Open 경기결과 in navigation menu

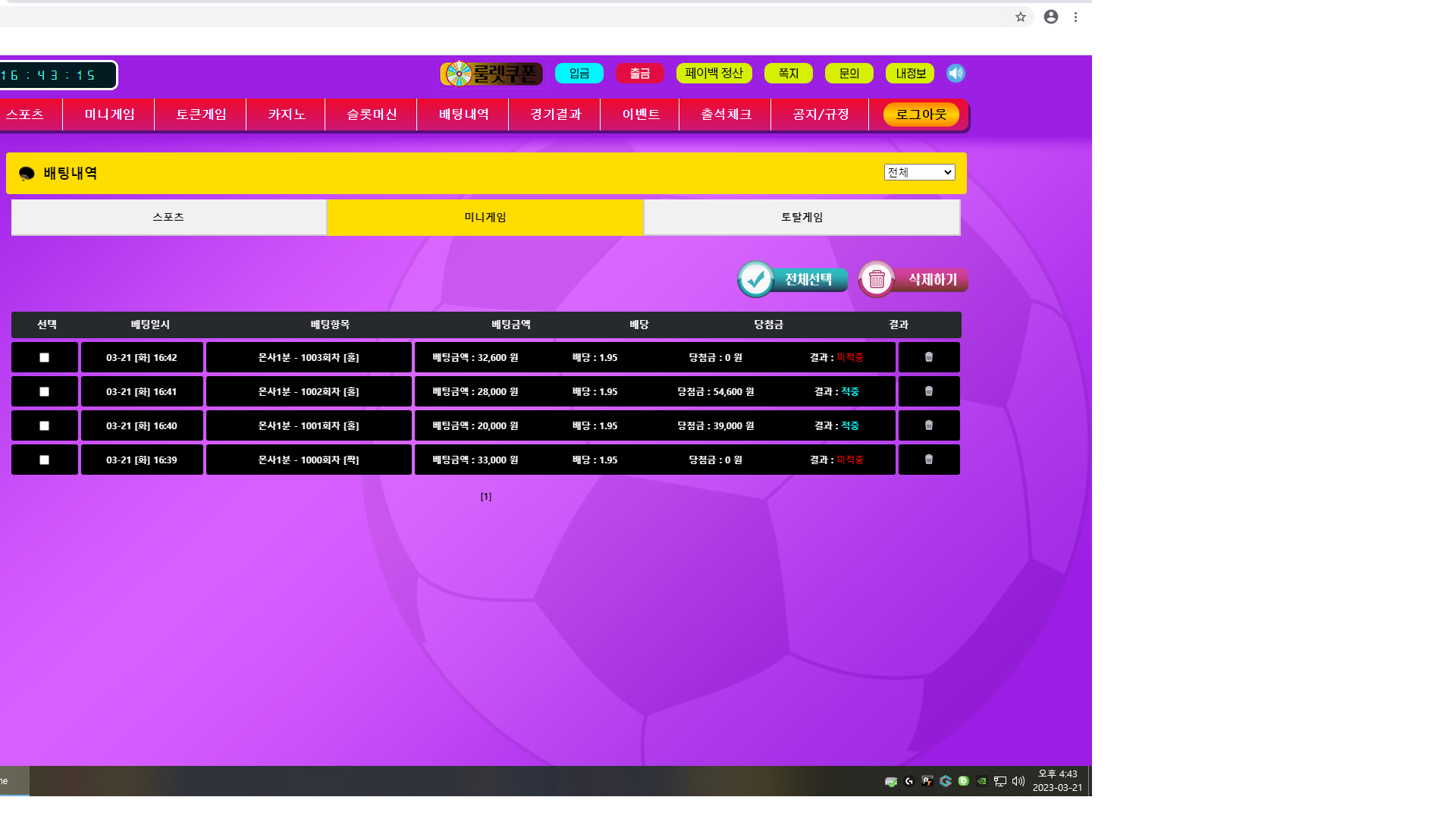(555, 115)
